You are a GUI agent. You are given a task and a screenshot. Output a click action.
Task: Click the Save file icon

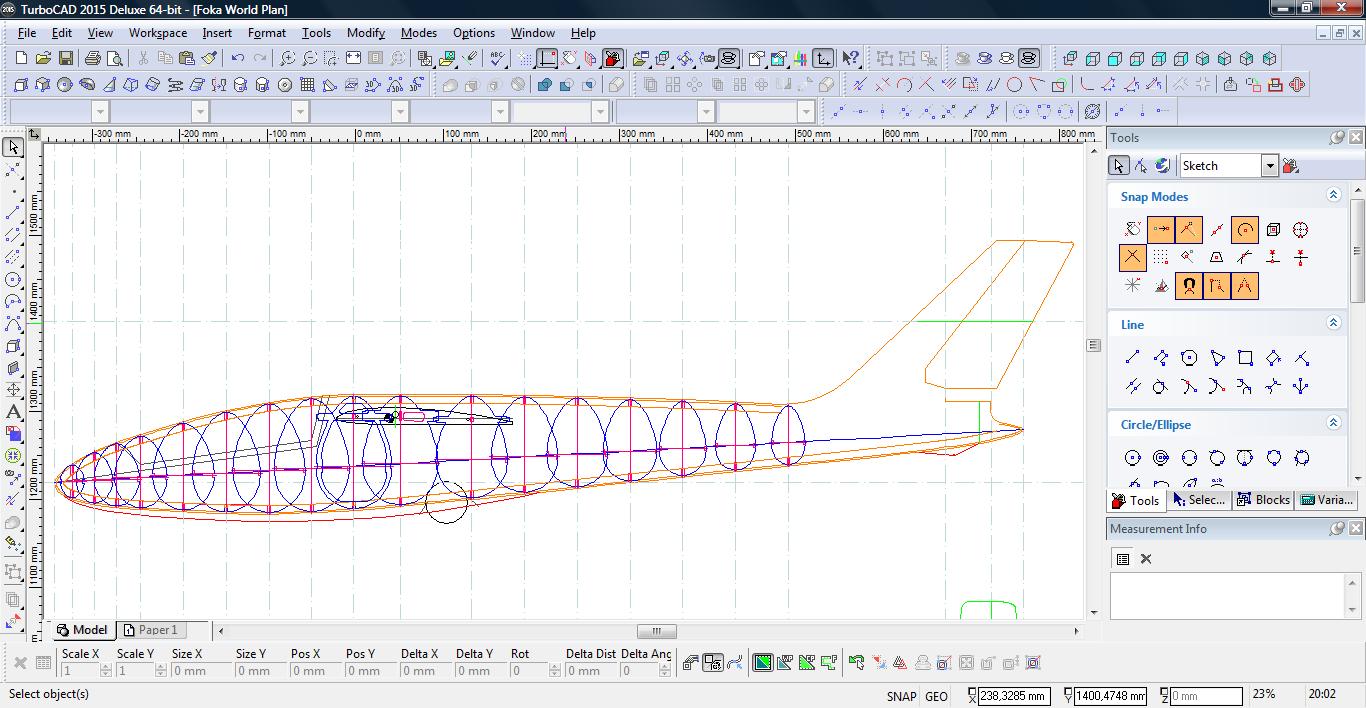[x=65, y=59]
